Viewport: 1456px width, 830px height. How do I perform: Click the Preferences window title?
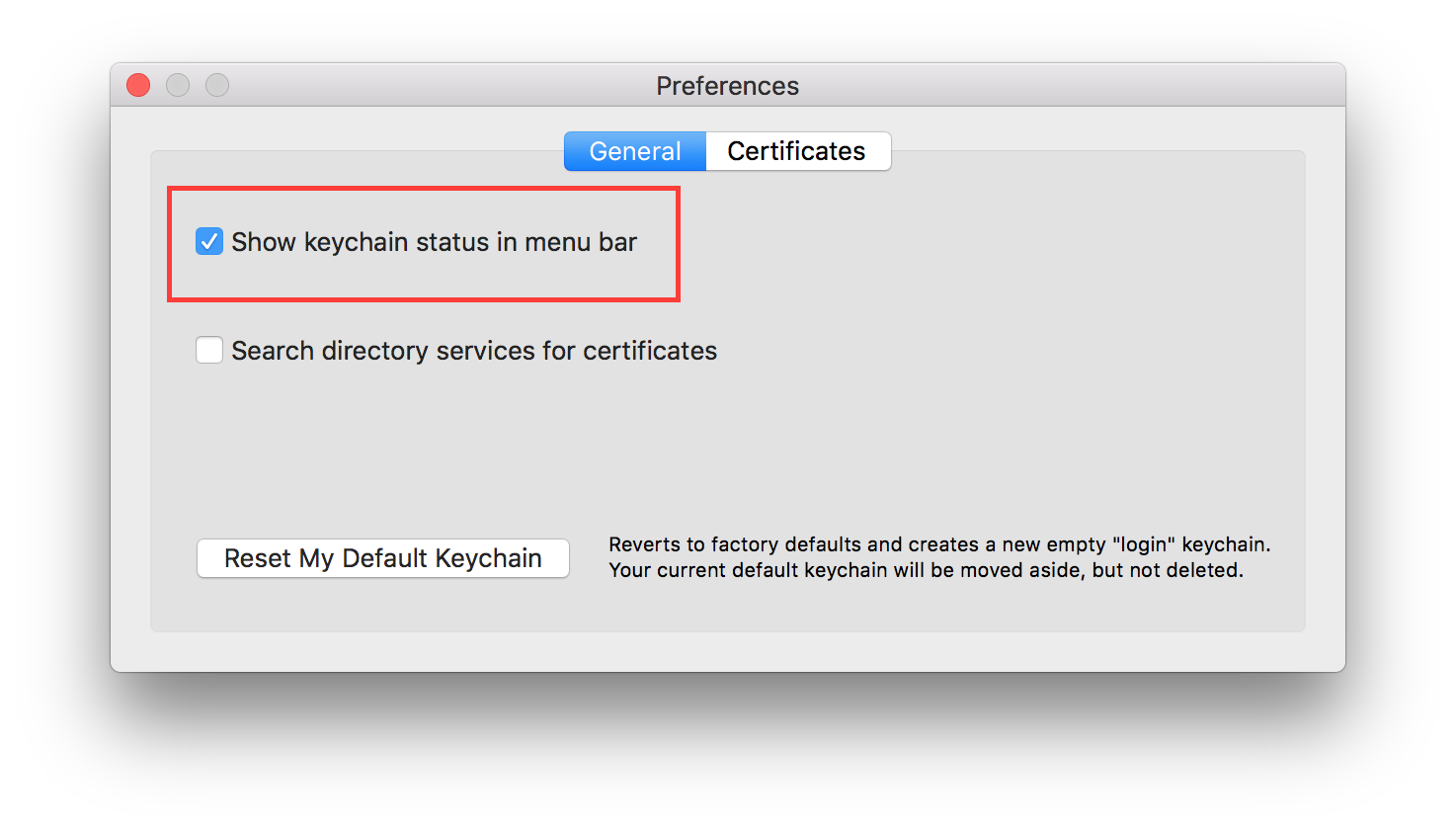(x=728, y=86)
